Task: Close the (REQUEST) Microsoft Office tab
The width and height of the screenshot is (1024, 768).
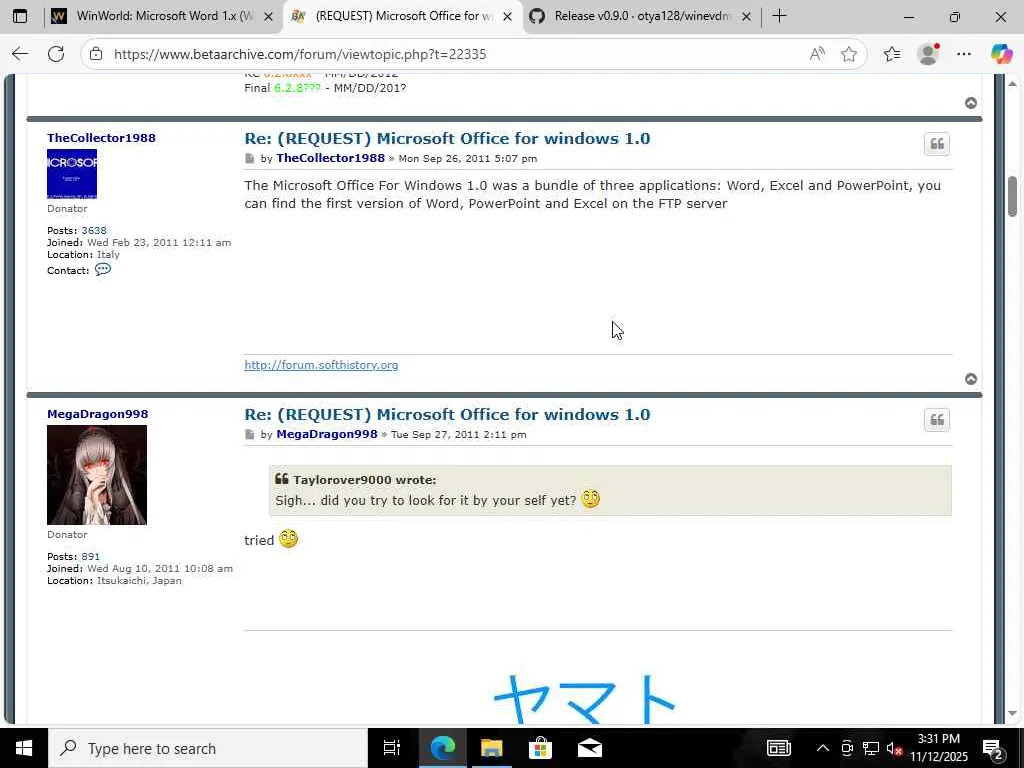Action: click(507, 17)
